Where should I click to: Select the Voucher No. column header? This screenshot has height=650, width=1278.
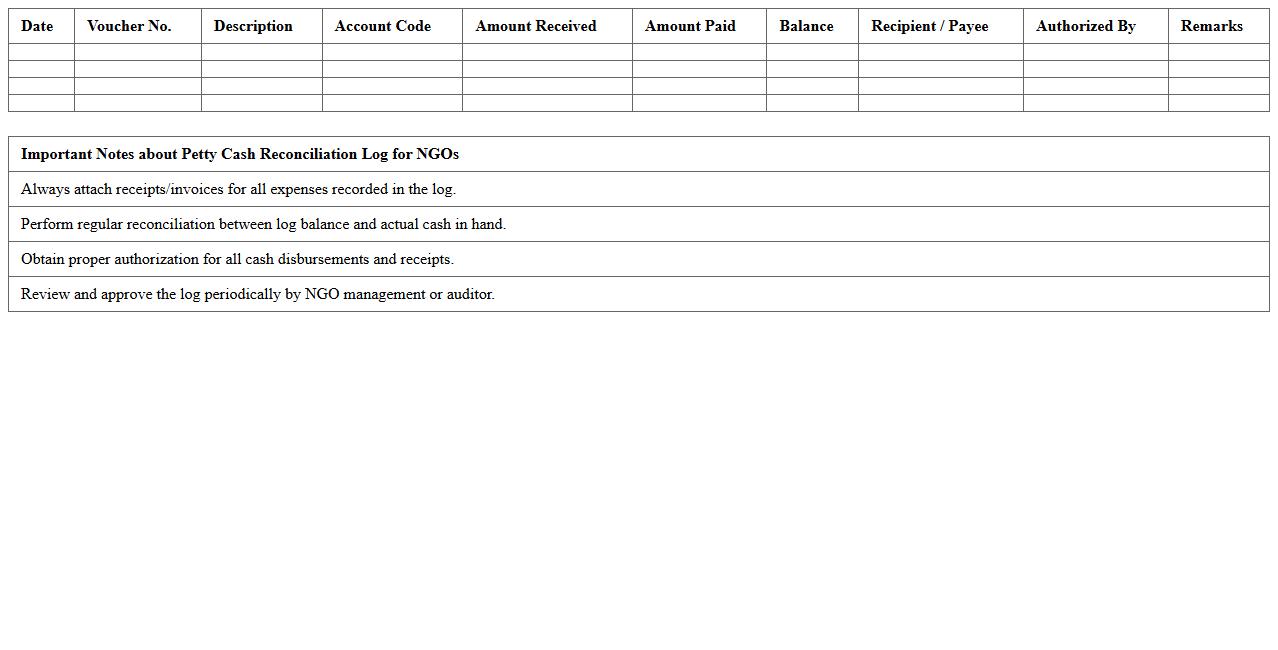pos(129,26)
